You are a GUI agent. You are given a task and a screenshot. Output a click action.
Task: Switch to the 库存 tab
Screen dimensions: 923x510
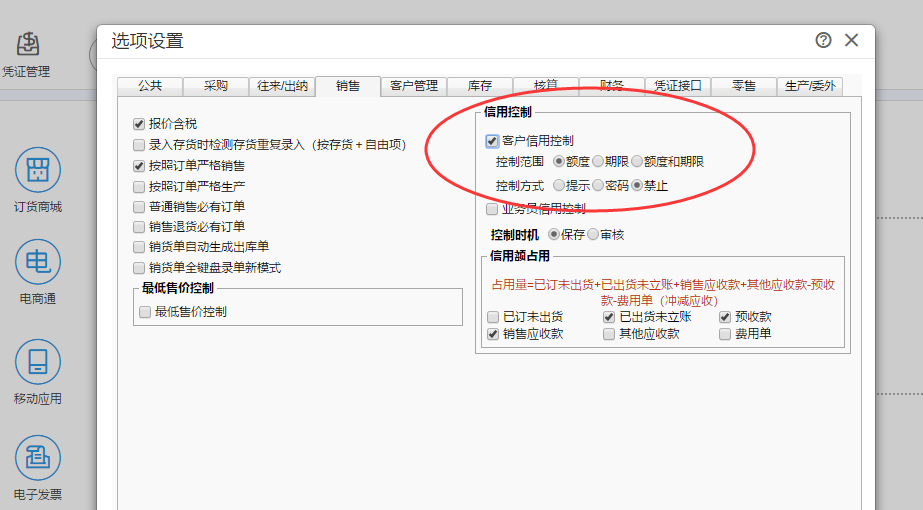point(480,86)
